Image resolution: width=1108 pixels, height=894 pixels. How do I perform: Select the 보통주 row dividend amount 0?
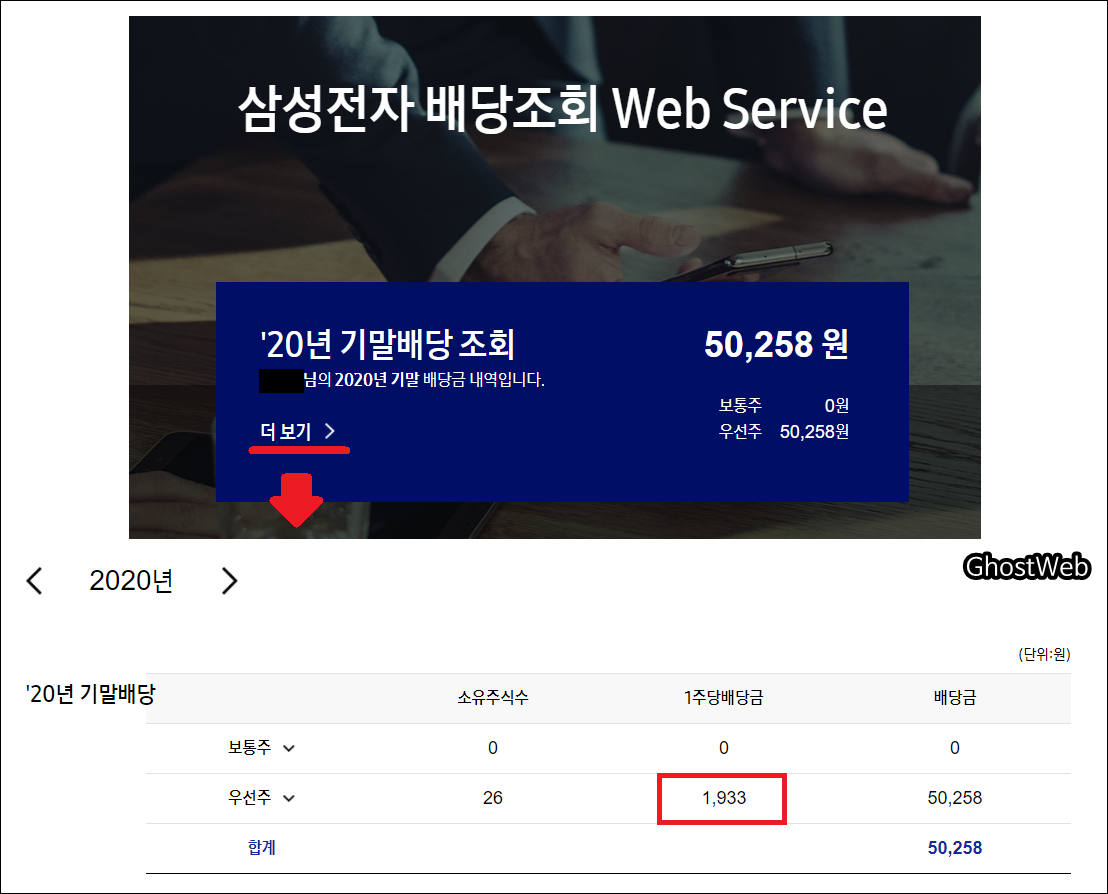[955, 748]
